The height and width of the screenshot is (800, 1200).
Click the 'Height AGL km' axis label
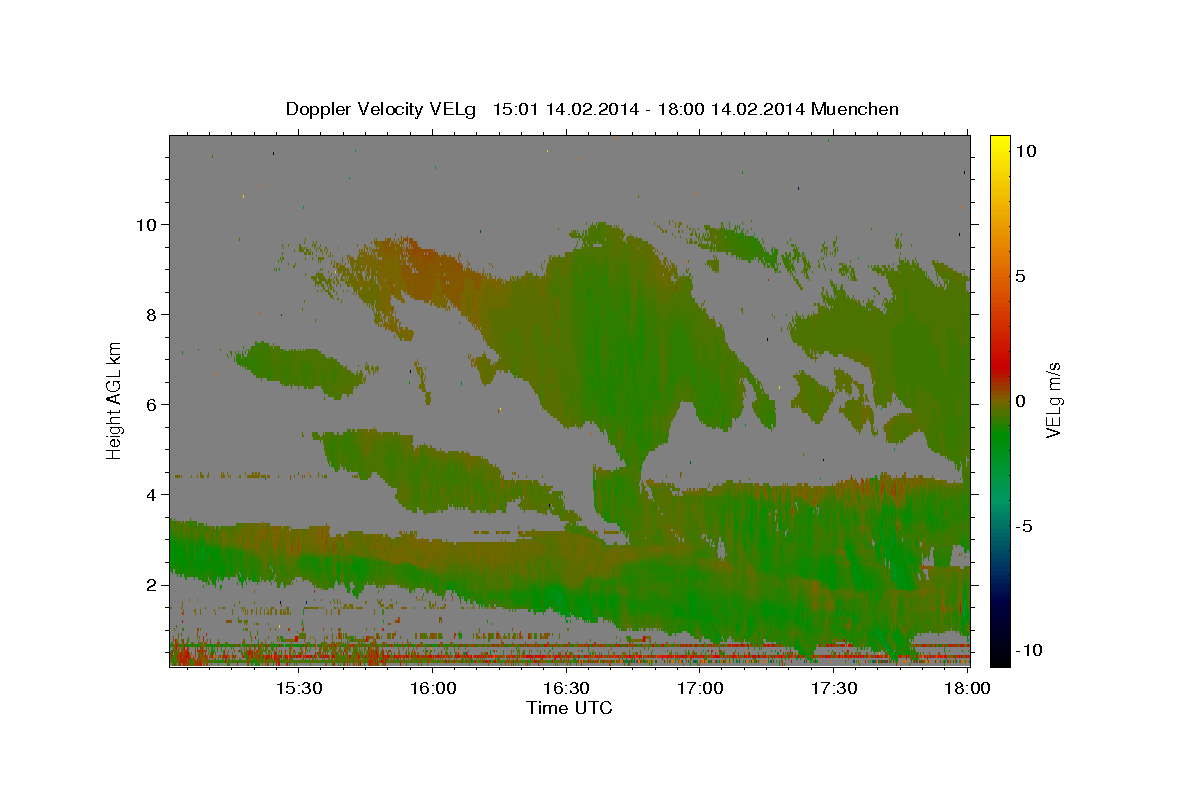[x=114, y=401]
